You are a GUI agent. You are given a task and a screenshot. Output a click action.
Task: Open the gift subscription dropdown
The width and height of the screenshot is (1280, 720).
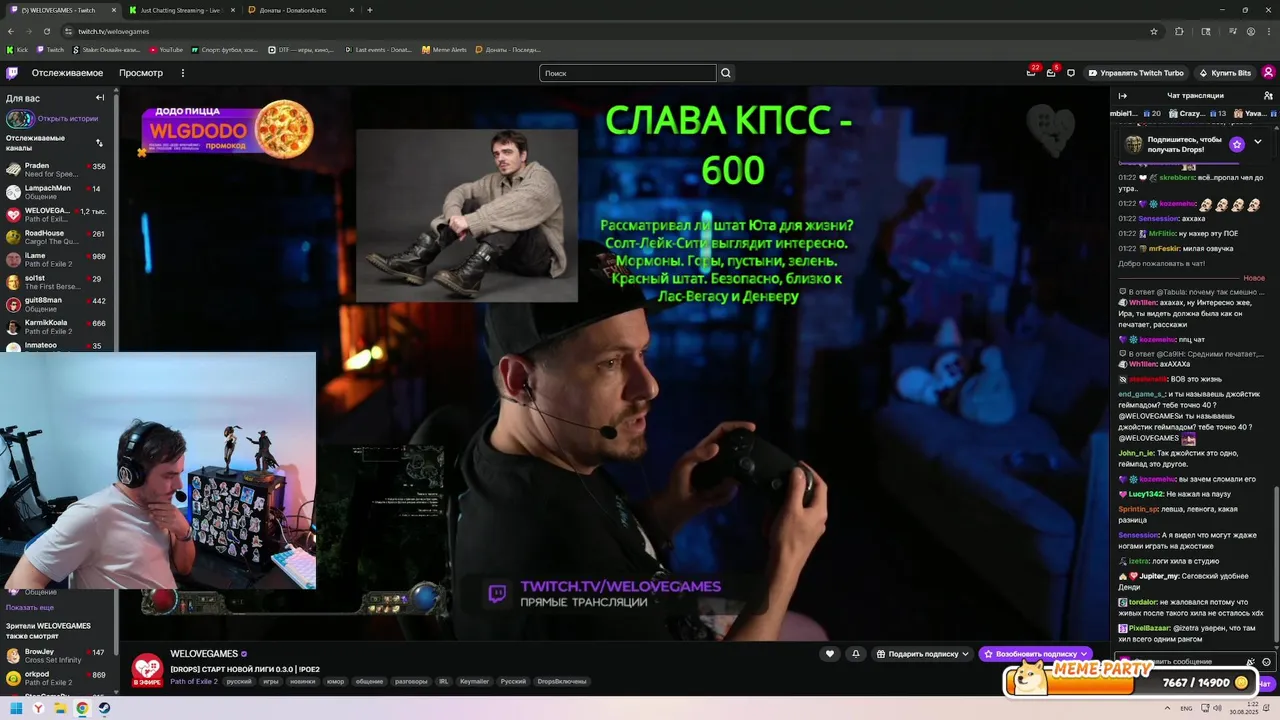tap(923, 654)
